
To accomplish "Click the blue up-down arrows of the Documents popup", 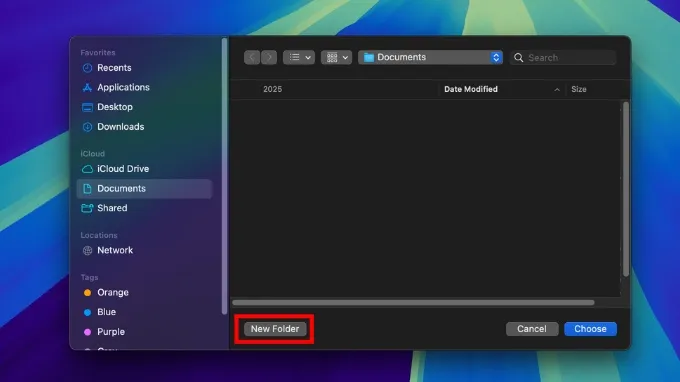I will coord(496,57).
